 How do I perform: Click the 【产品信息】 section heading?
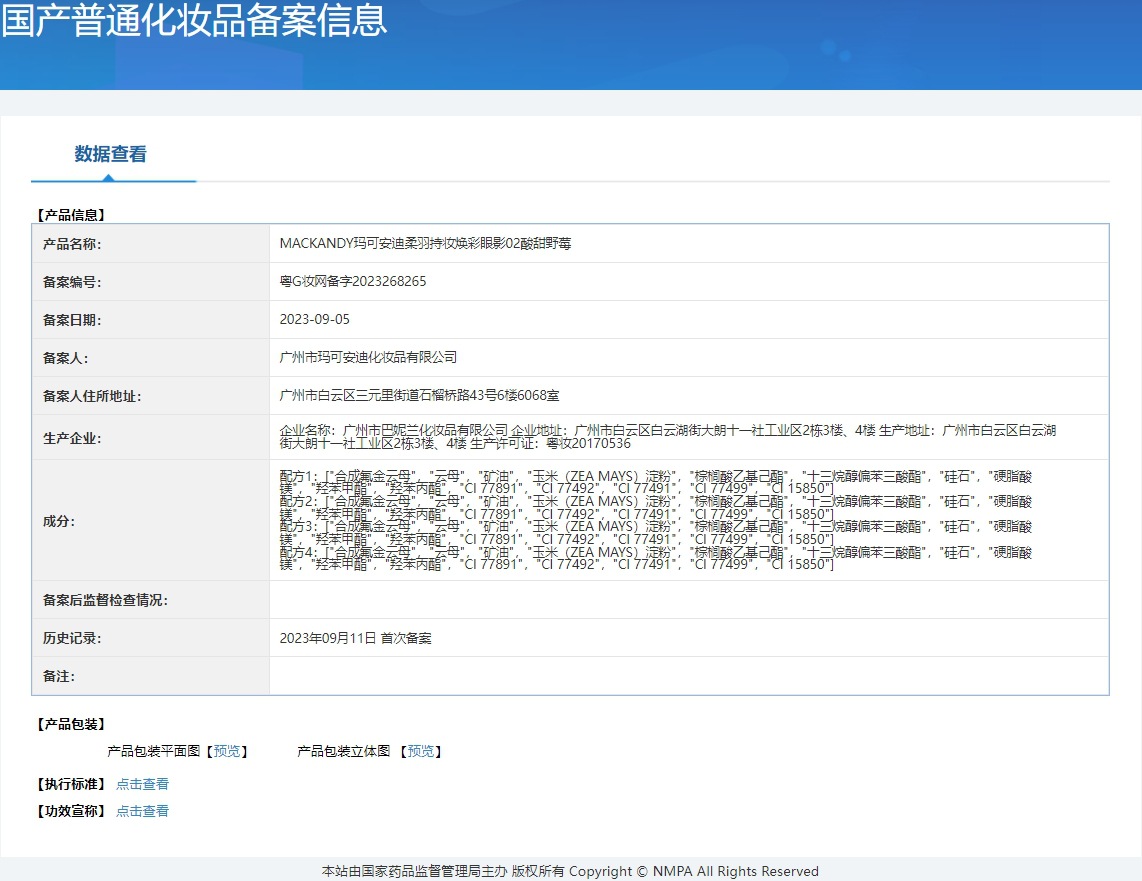click(x=71, y=215)
